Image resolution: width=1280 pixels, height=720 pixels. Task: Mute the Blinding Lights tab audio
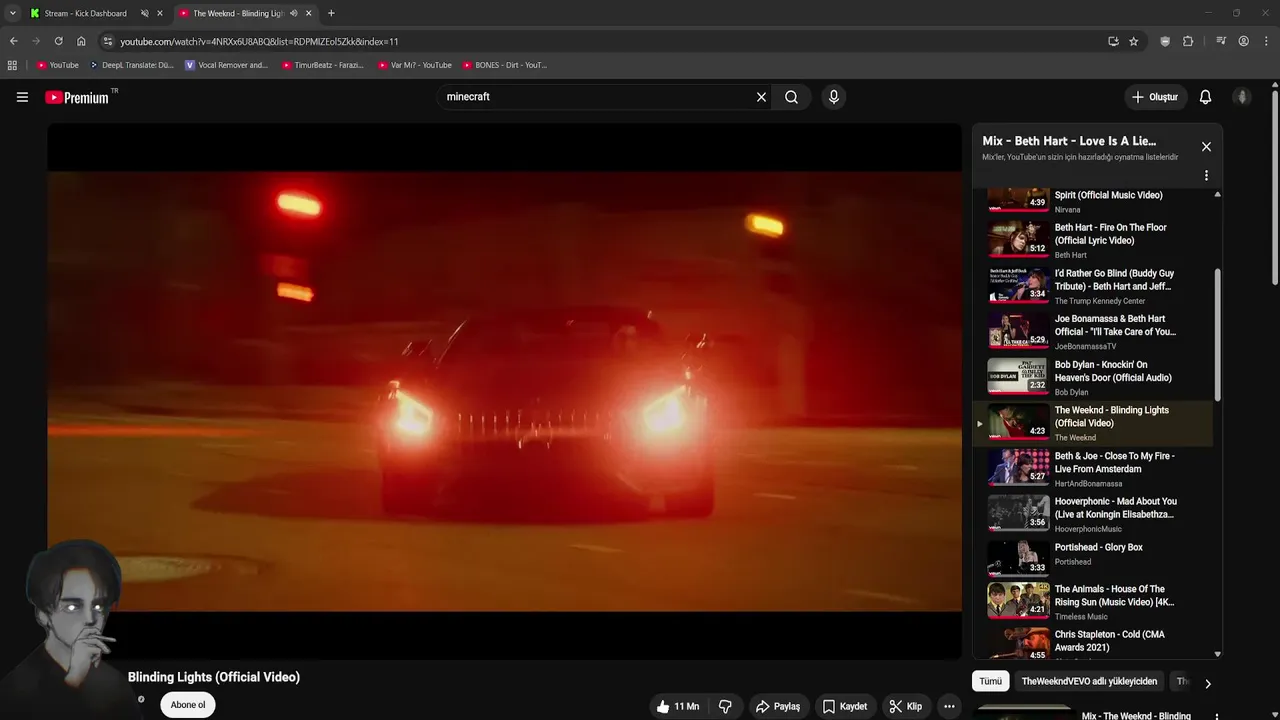pyautogui.click(x=293, y=13)
